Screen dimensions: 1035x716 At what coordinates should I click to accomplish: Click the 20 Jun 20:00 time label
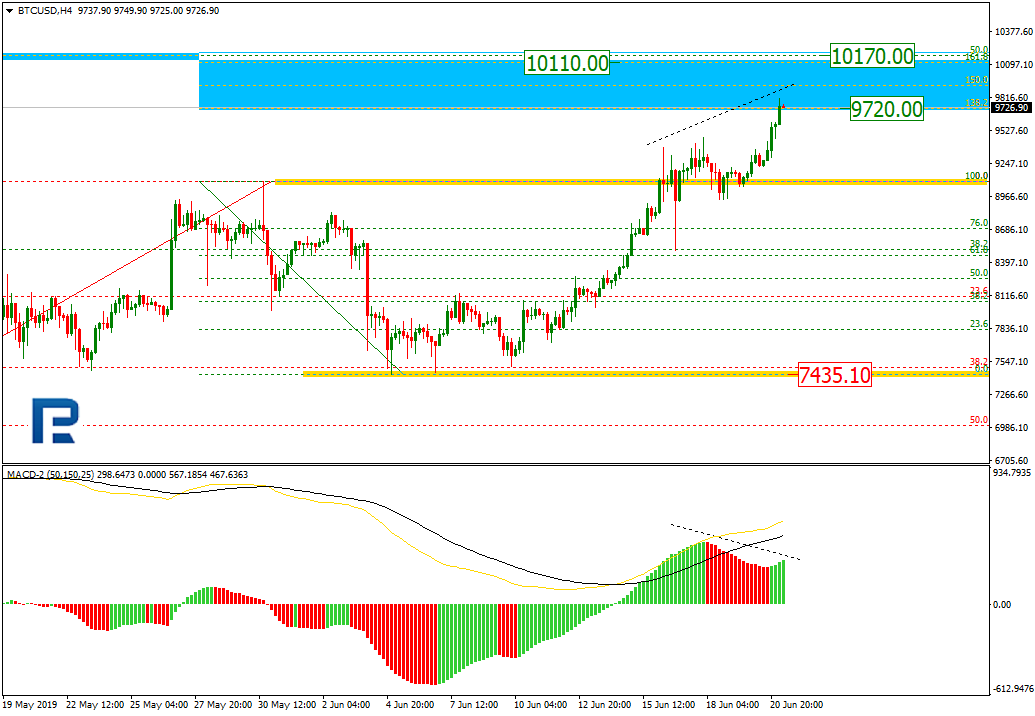[x=797, y=705]
